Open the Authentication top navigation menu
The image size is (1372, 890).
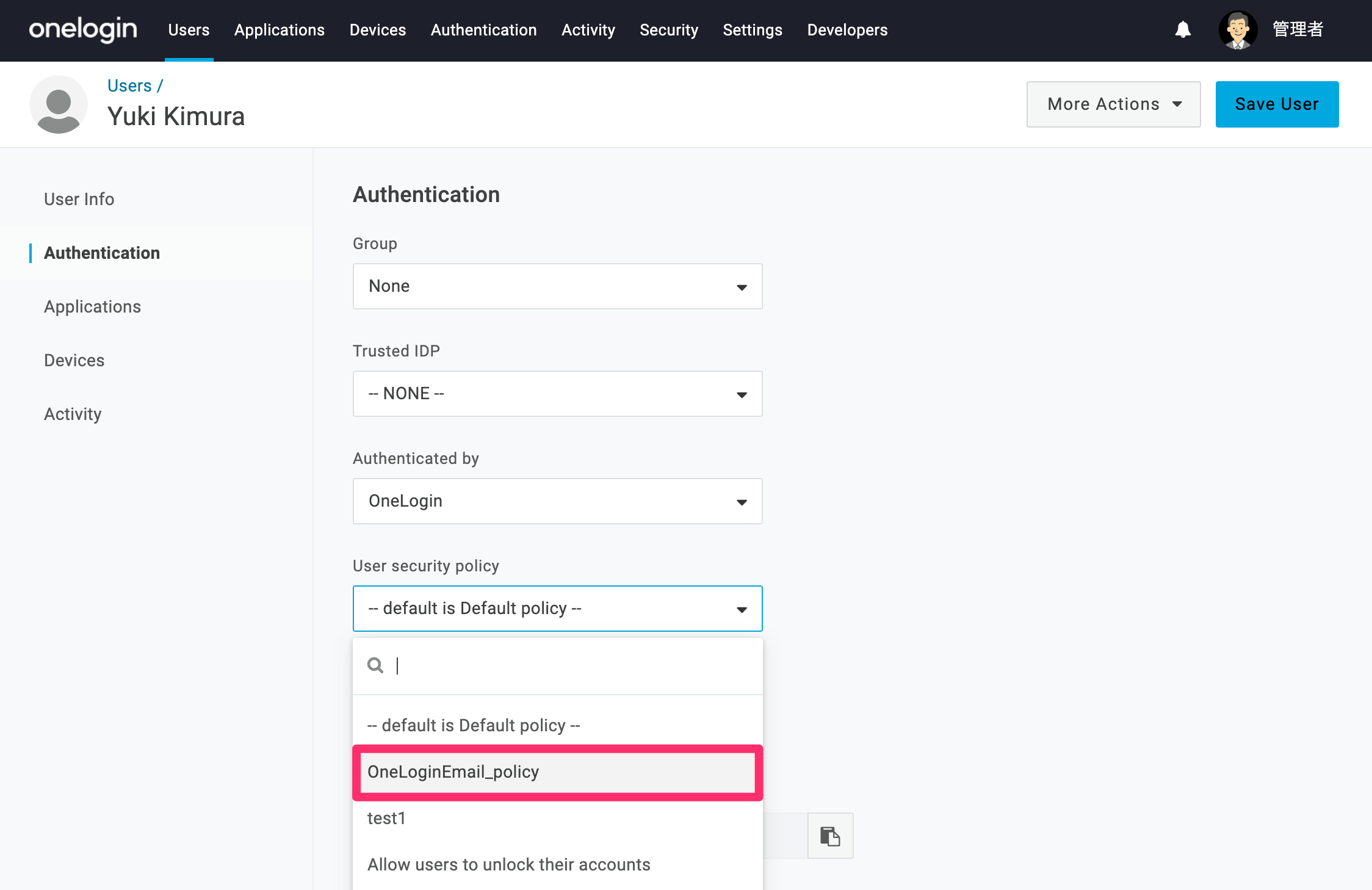point(484,30)
